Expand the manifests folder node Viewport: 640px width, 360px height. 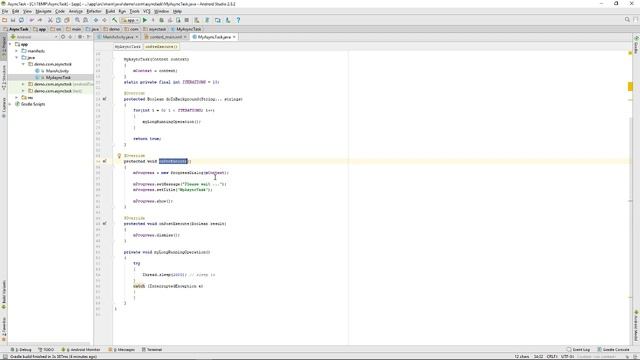17,51
